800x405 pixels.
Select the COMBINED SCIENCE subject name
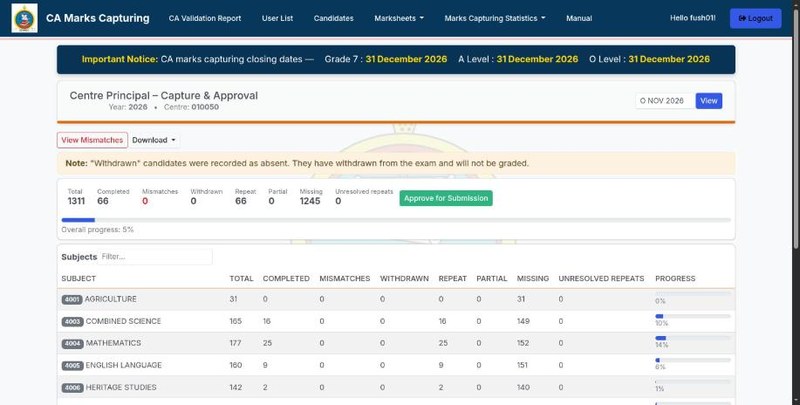[123, 321]
